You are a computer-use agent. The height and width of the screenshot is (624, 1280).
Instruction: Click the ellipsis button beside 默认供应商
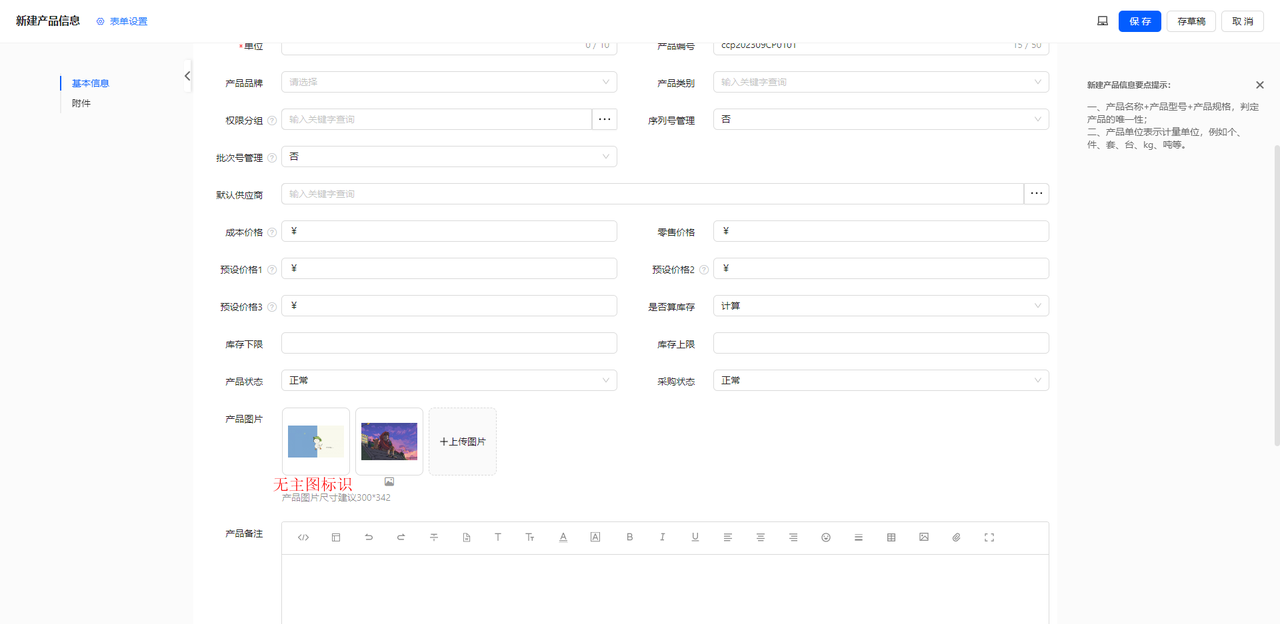[1036, 193]
